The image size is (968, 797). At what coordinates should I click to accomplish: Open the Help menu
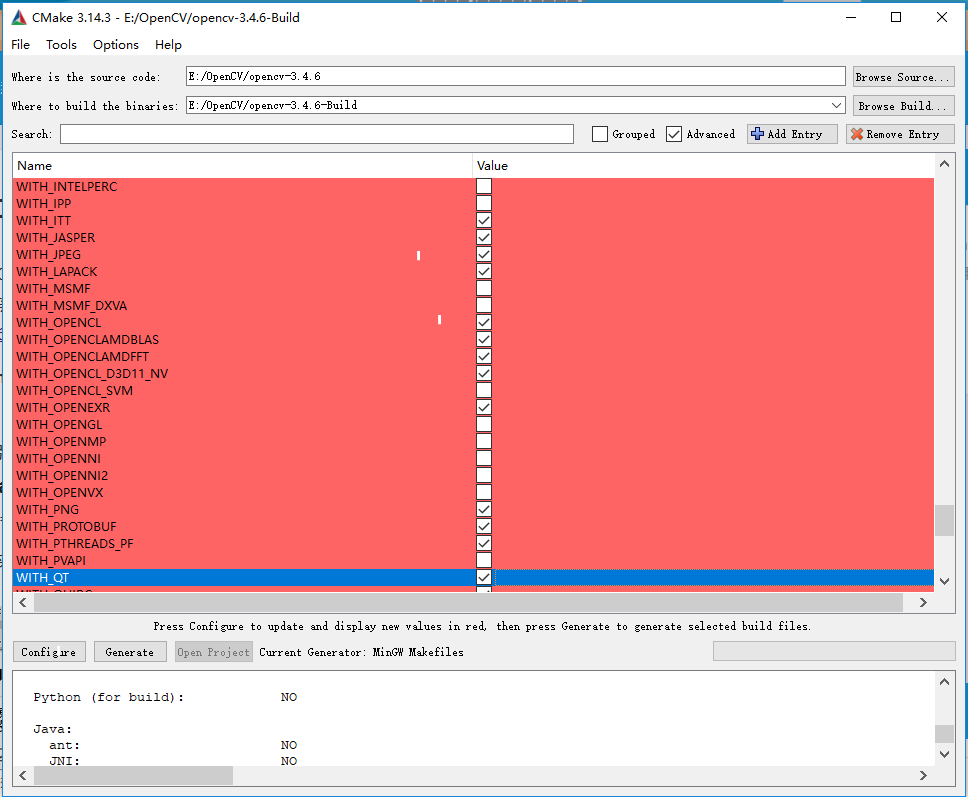[x=168, y=44]
